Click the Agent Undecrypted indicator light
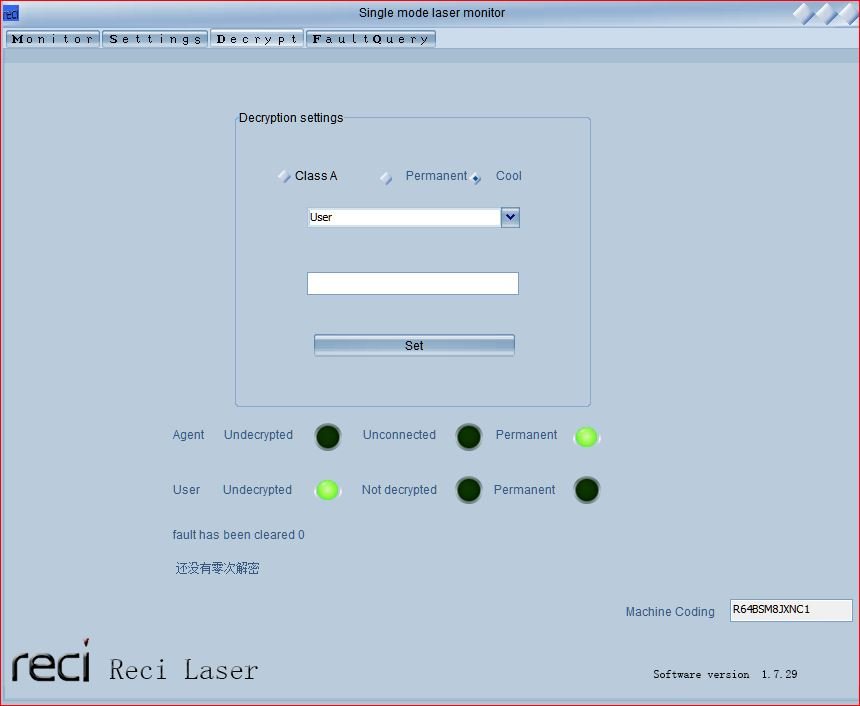 pos(328,437)
